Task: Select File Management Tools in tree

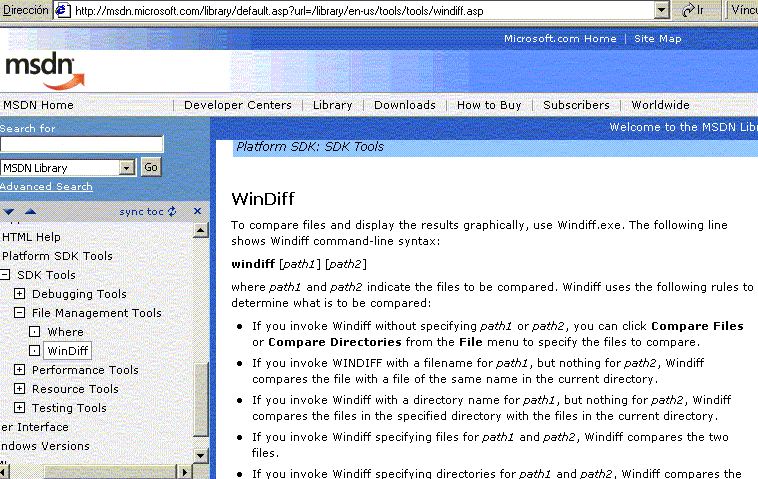Action: pos(97,313)
